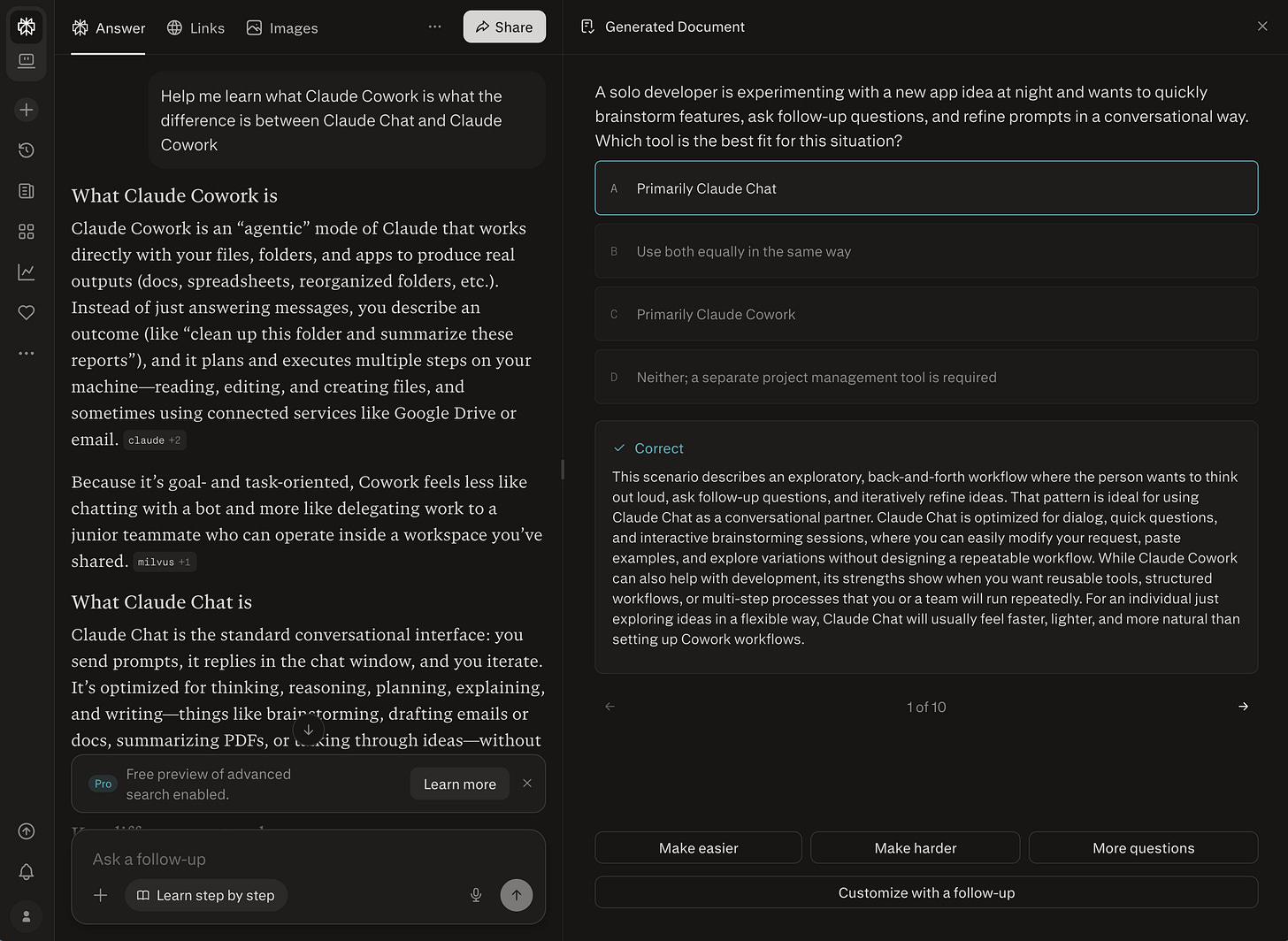The height and width of the screenshot is (941, 1288).
Task: Open the Spaces grid icon in sidebar
Action: pyautogui.click(x=26, y=231)
